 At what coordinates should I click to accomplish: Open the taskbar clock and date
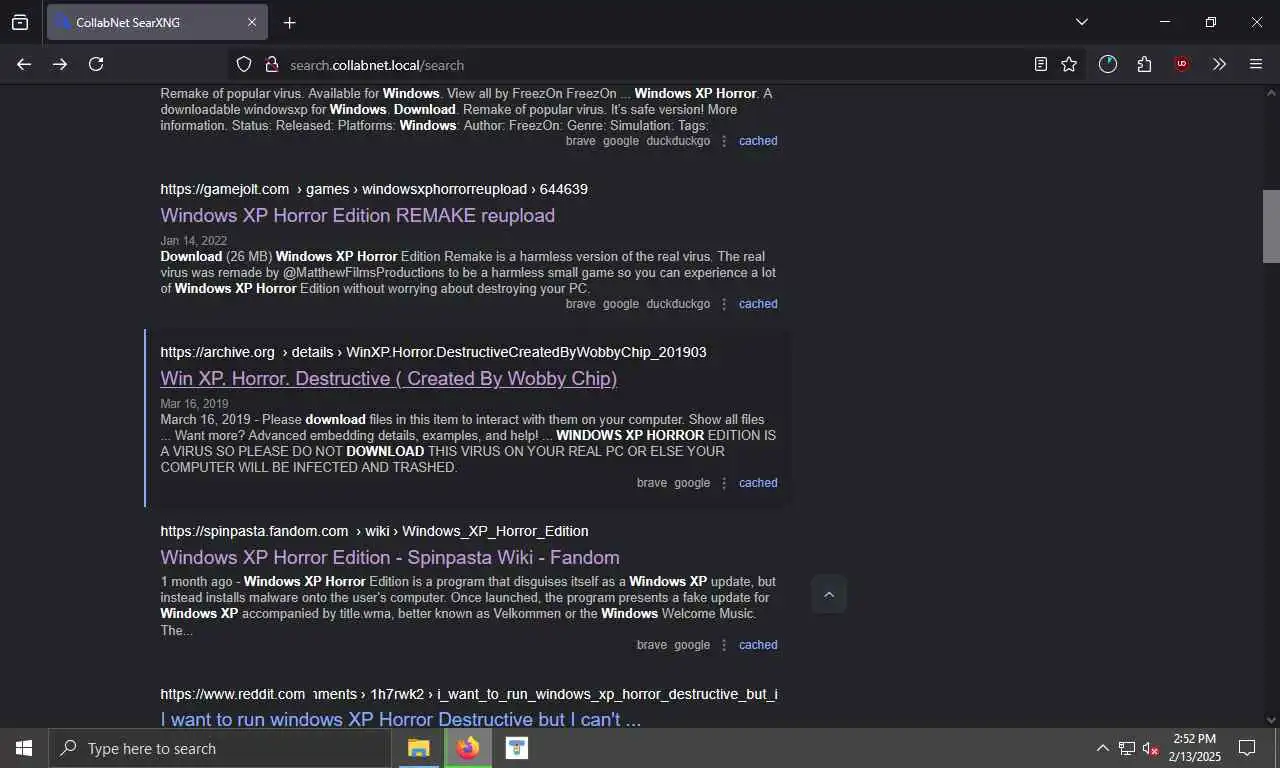1195,748
